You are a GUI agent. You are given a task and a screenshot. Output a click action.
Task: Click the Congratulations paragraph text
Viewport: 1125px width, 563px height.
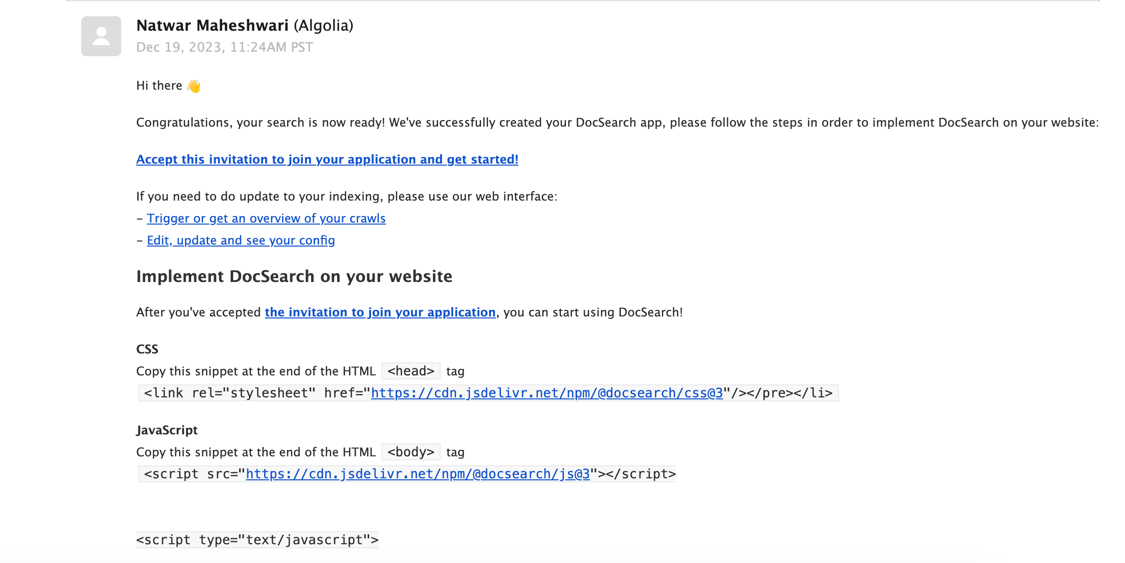(617, 123)
